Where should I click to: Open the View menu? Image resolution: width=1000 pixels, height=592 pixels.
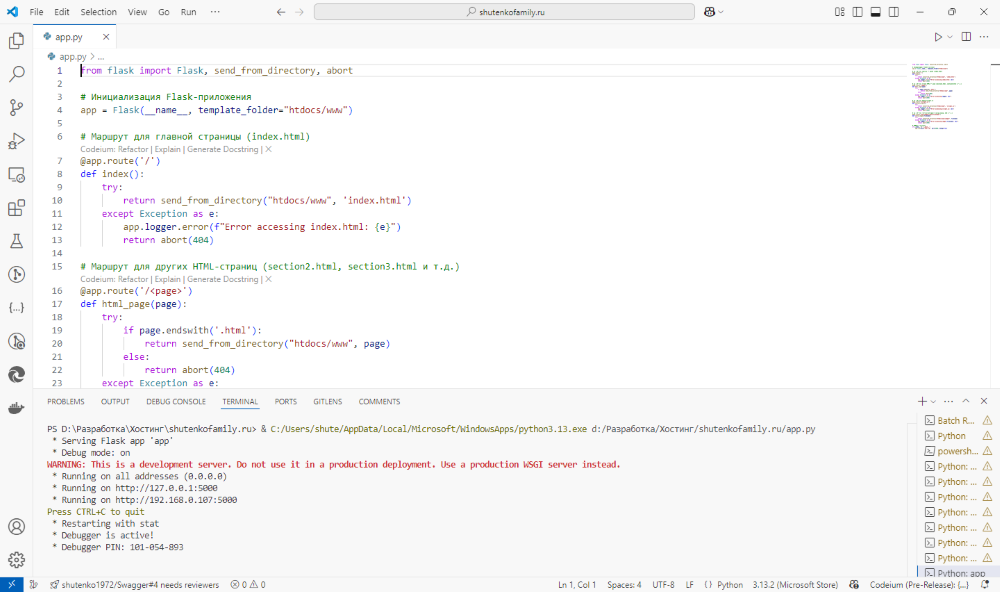[x=137, y=12]
